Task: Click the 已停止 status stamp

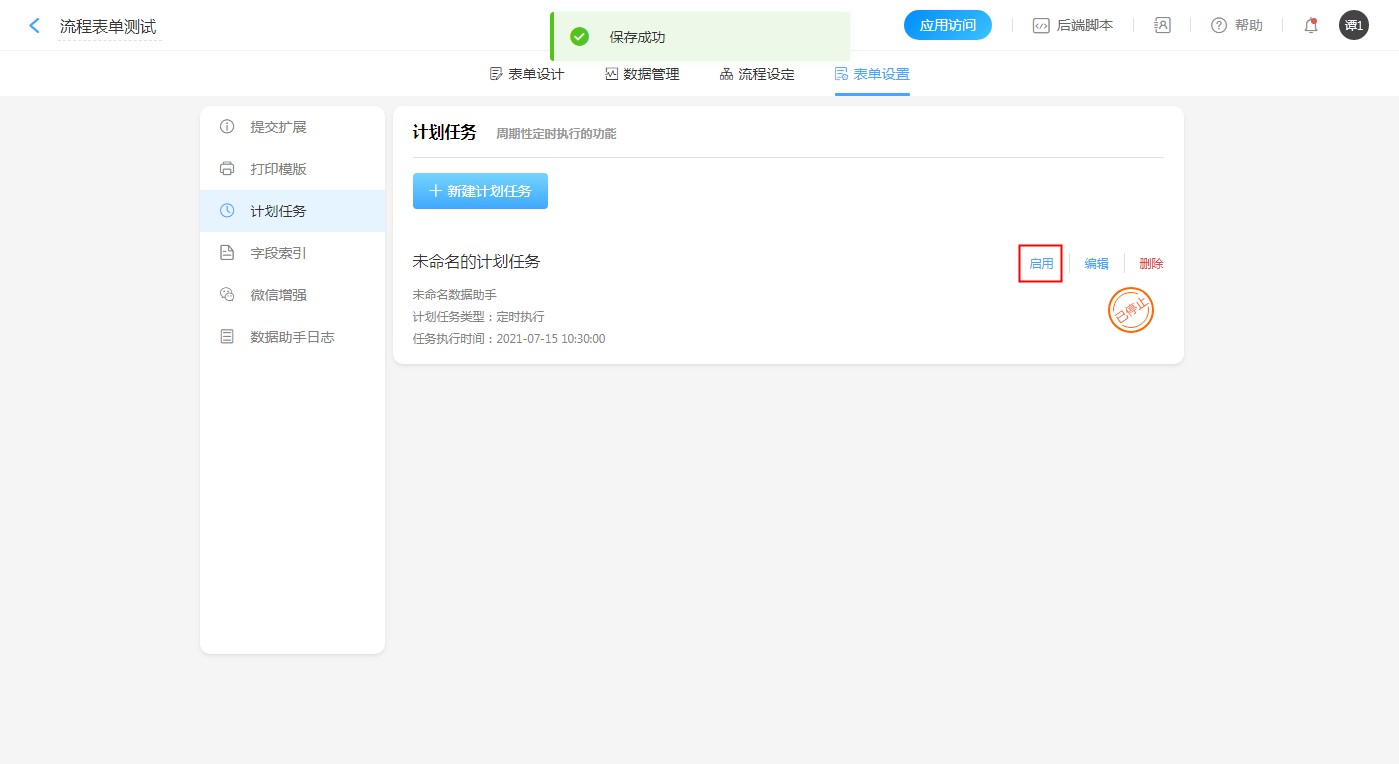Action: [x=1130, y=310]
